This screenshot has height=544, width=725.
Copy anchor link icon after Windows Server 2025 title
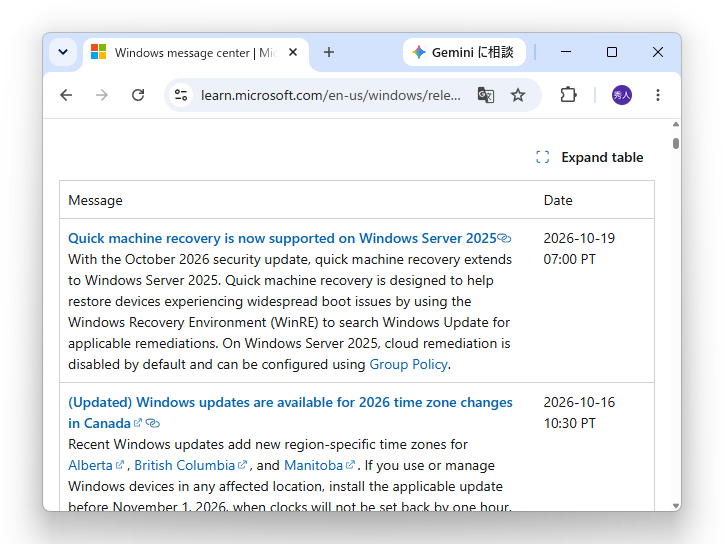tap(504, 238)
